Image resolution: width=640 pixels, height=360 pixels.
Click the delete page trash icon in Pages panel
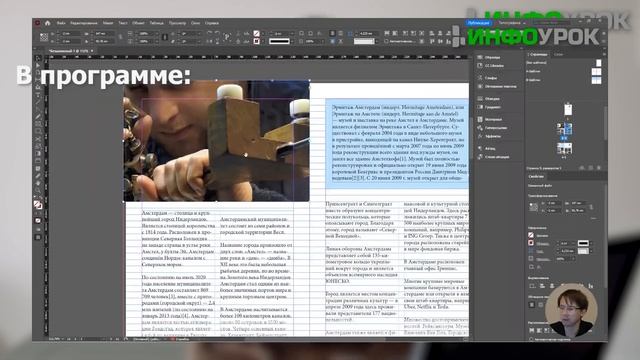[x=599, y=167]
